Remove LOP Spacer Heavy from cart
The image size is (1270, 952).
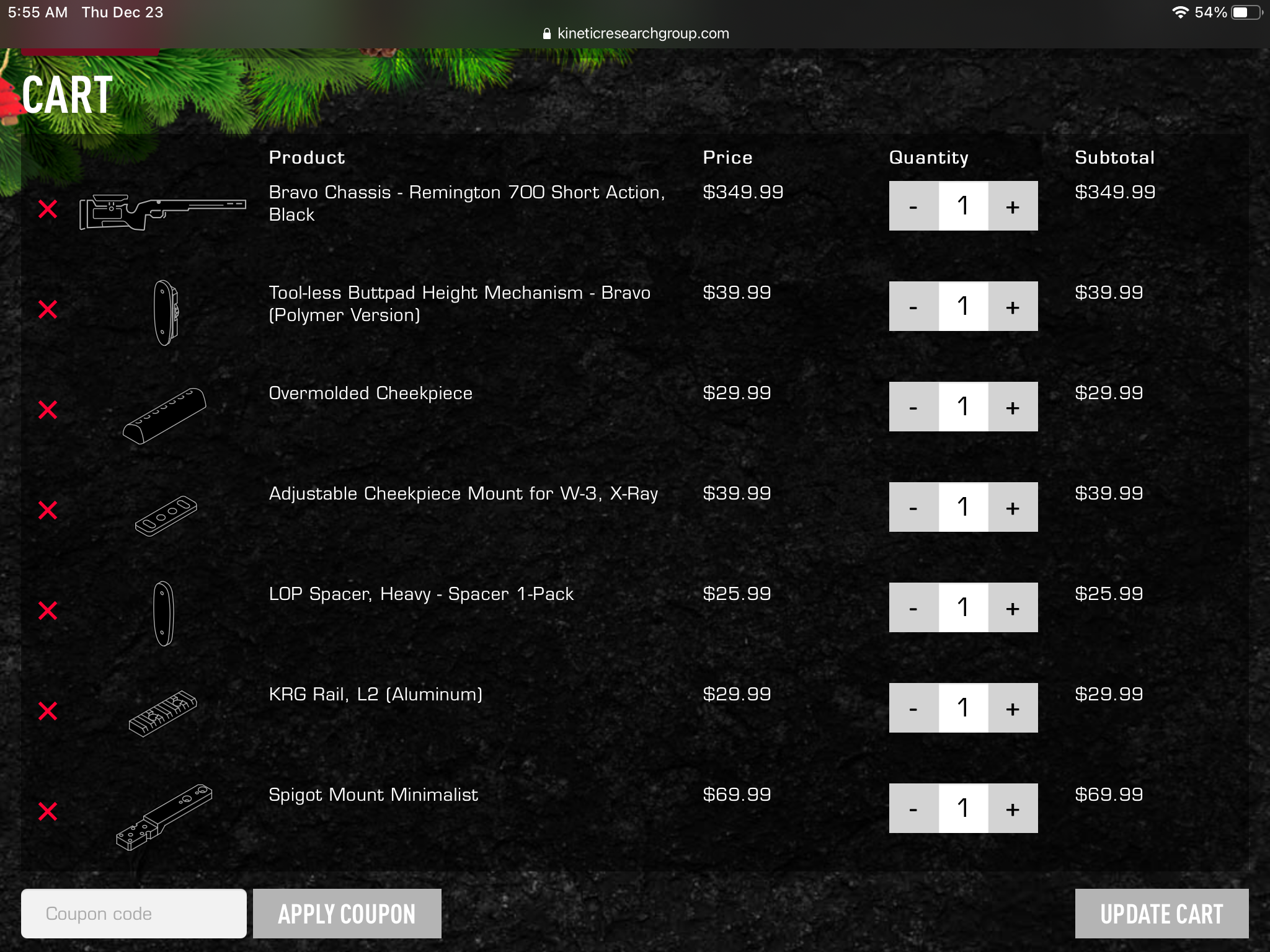click(x=48, y=610)
